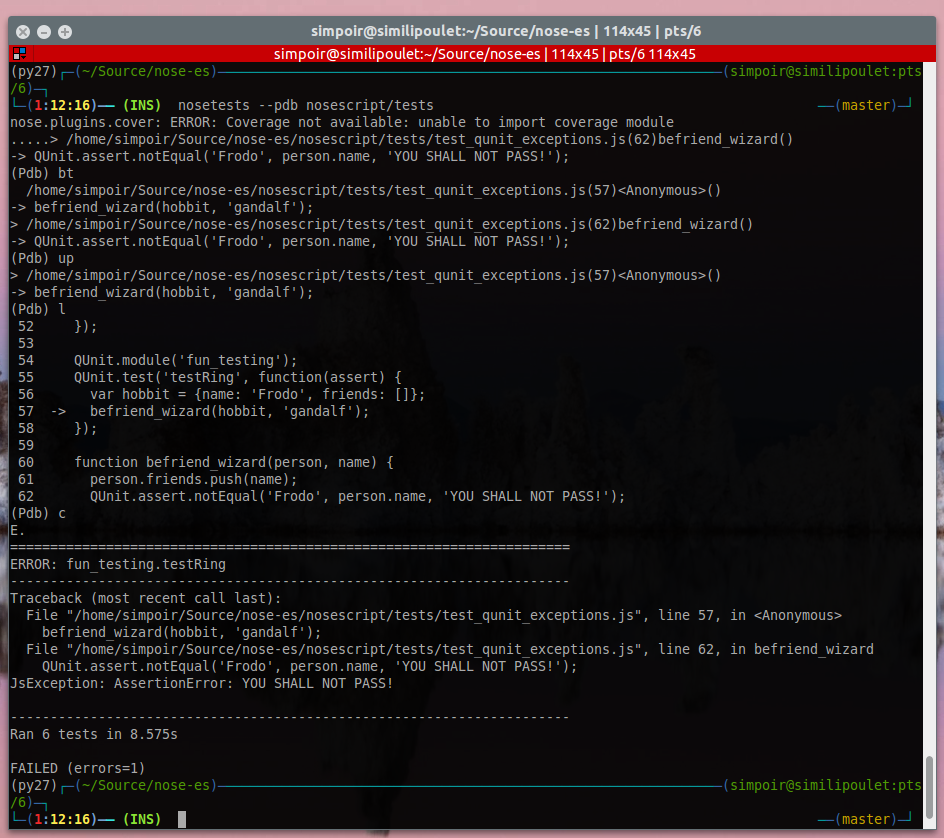Screen dimensions: 944x838
Task: Click the line 'nose.plugins.cover: ERROR: Coverage not available'
Action: [342, 122]
